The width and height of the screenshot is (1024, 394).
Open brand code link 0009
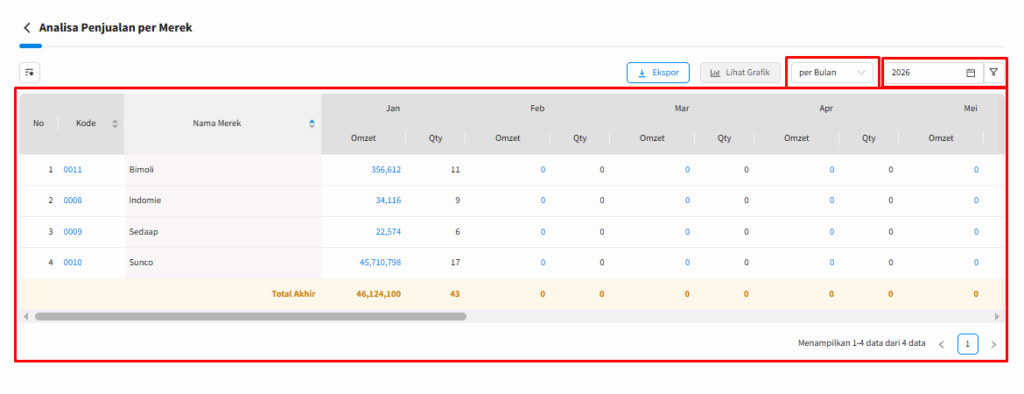[72, 231]
